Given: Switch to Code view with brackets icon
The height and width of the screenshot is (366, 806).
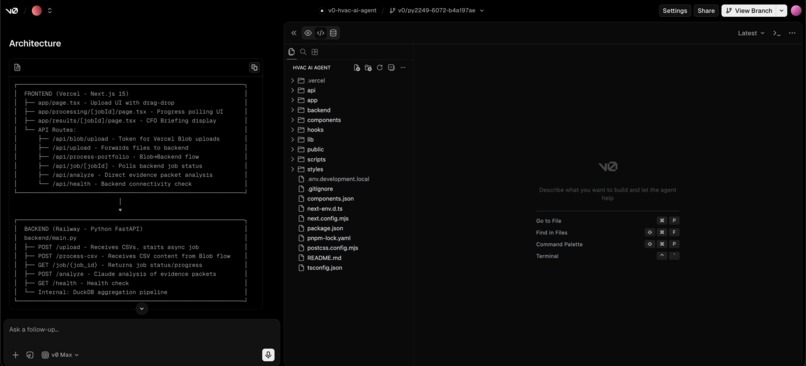Looking at the screenshot, I should [320, 33].
